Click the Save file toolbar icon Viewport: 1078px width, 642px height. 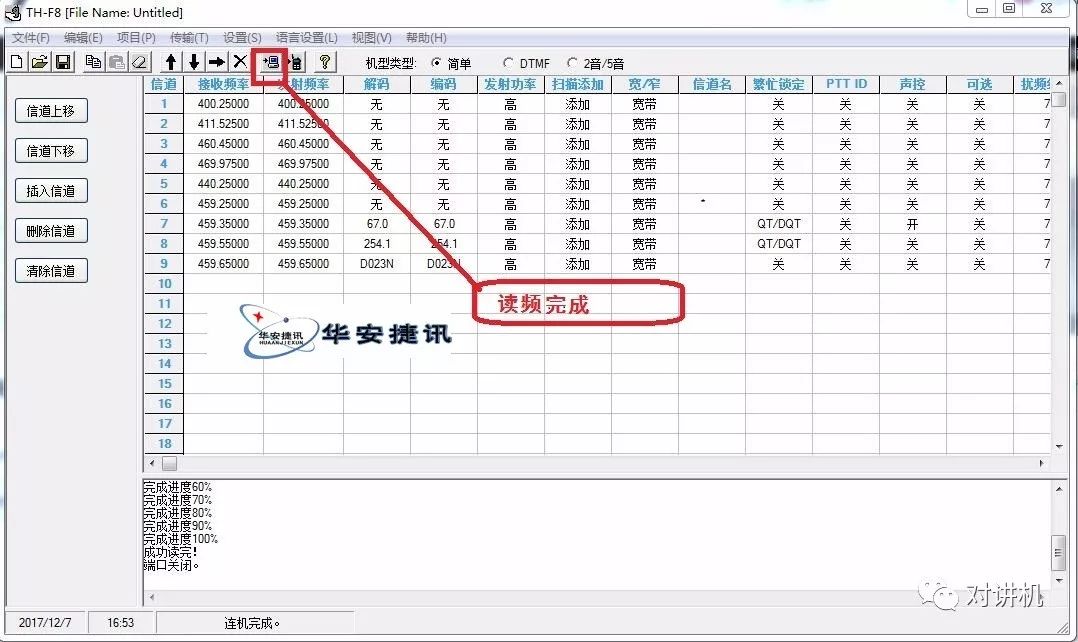63,61
